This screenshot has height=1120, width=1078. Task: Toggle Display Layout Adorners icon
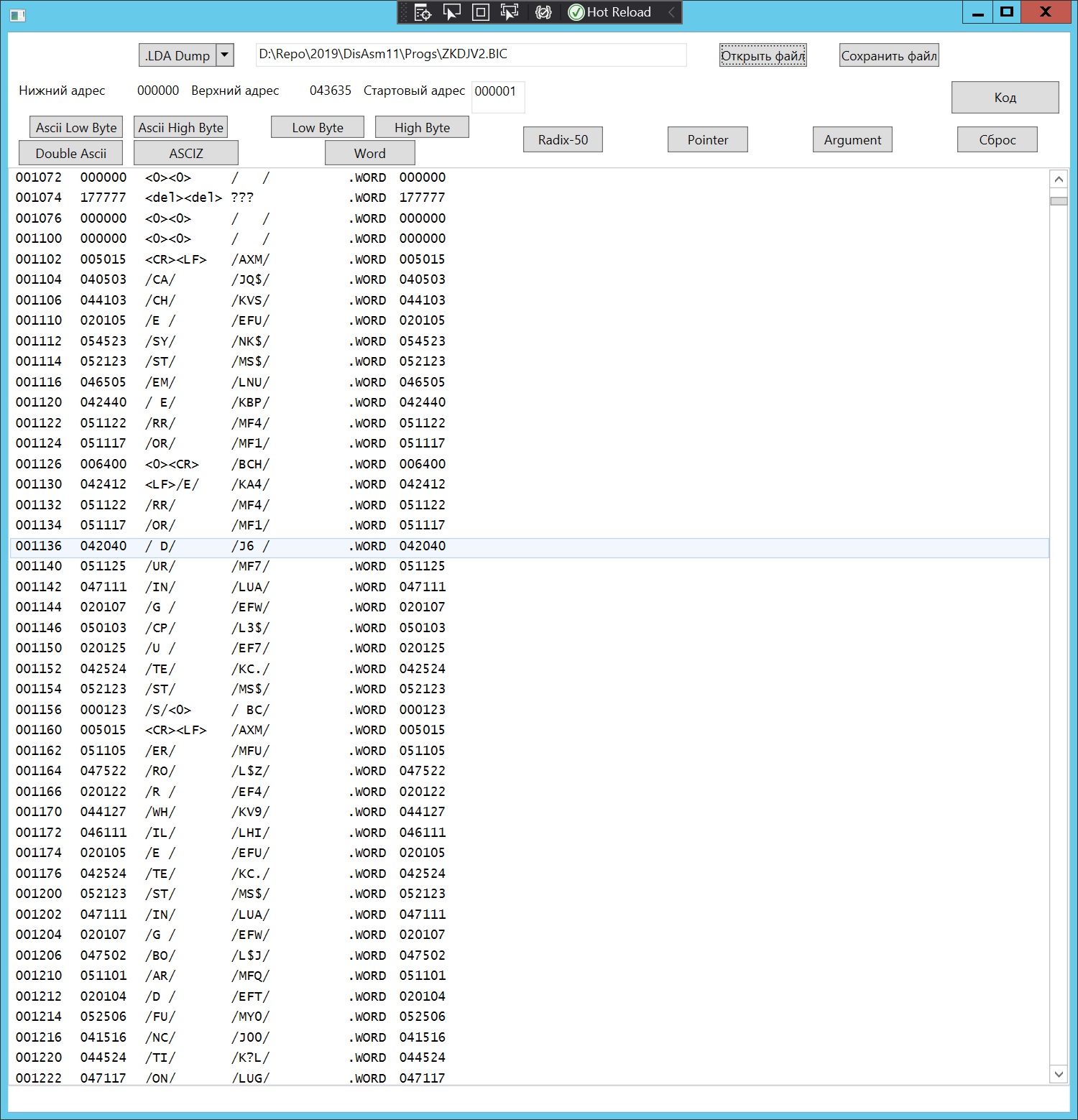[x=481, y=12]
